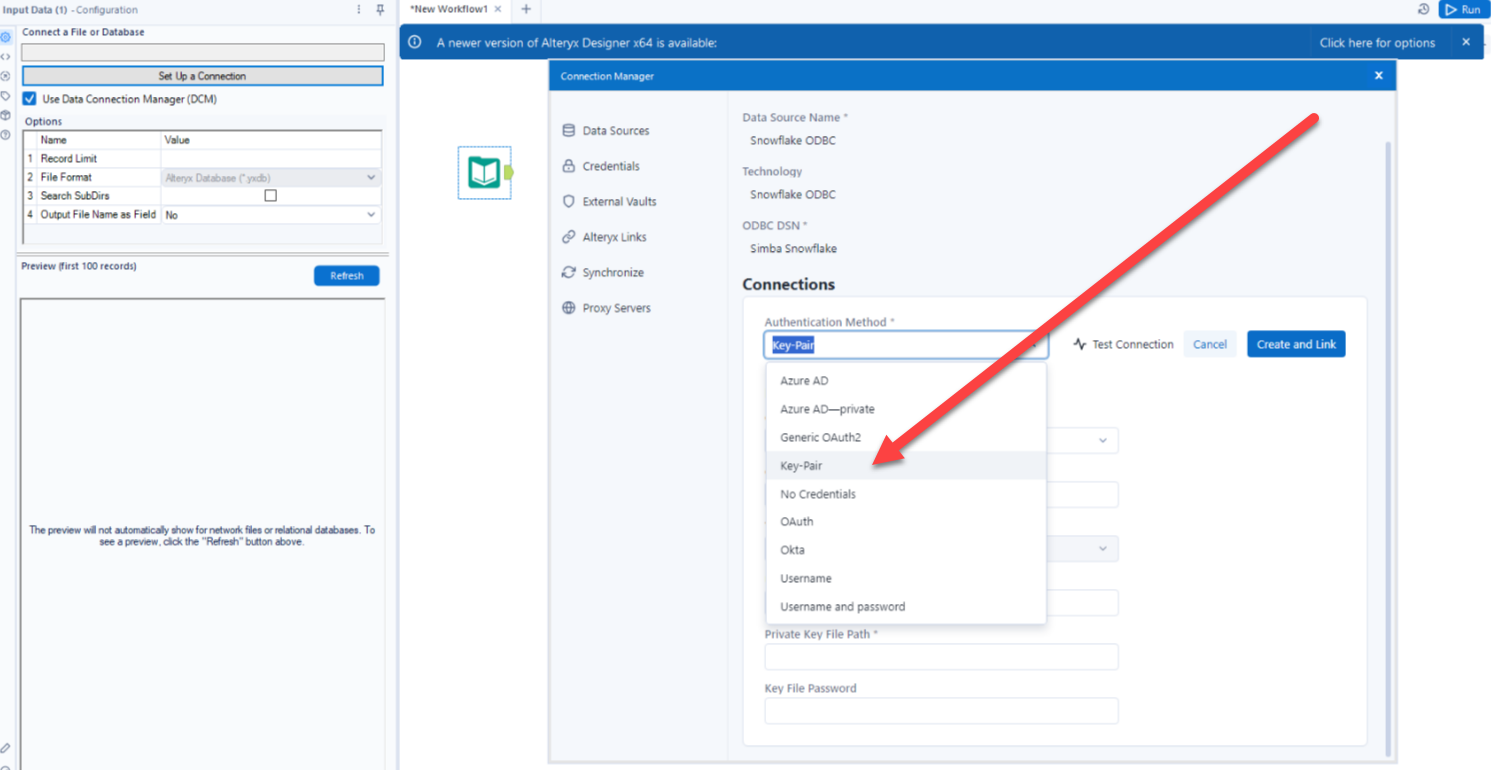Pick OAuth from authentication list

(x=906, y=522)
